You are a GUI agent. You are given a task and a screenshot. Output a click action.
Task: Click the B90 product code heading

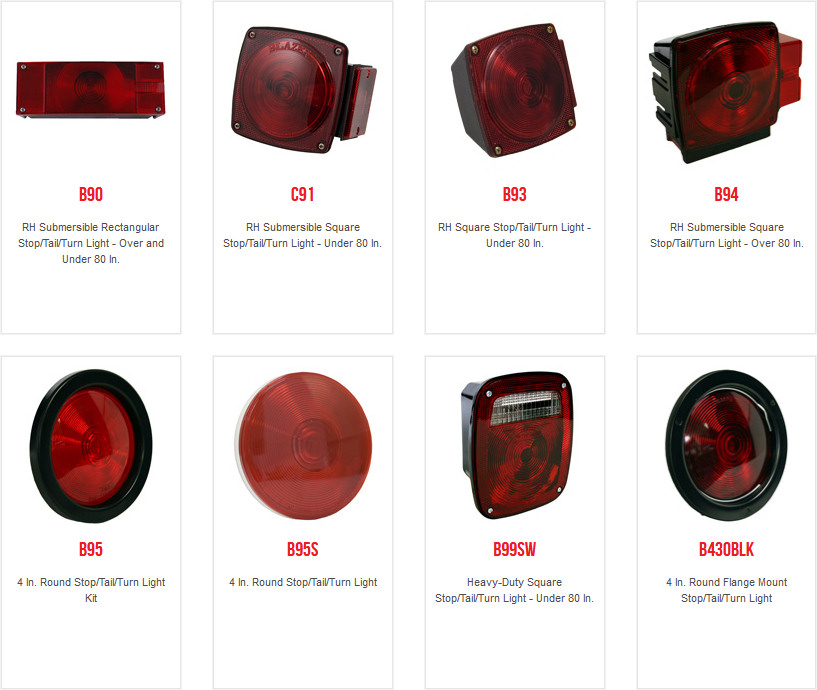point(91,194)
